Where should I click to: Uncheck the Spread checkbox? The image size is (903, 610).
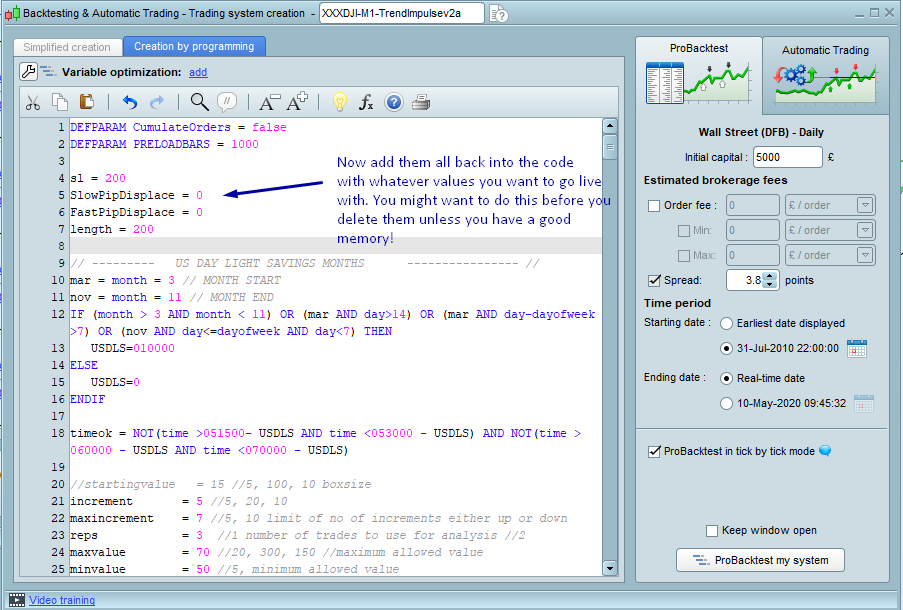(x=654, y=281)
